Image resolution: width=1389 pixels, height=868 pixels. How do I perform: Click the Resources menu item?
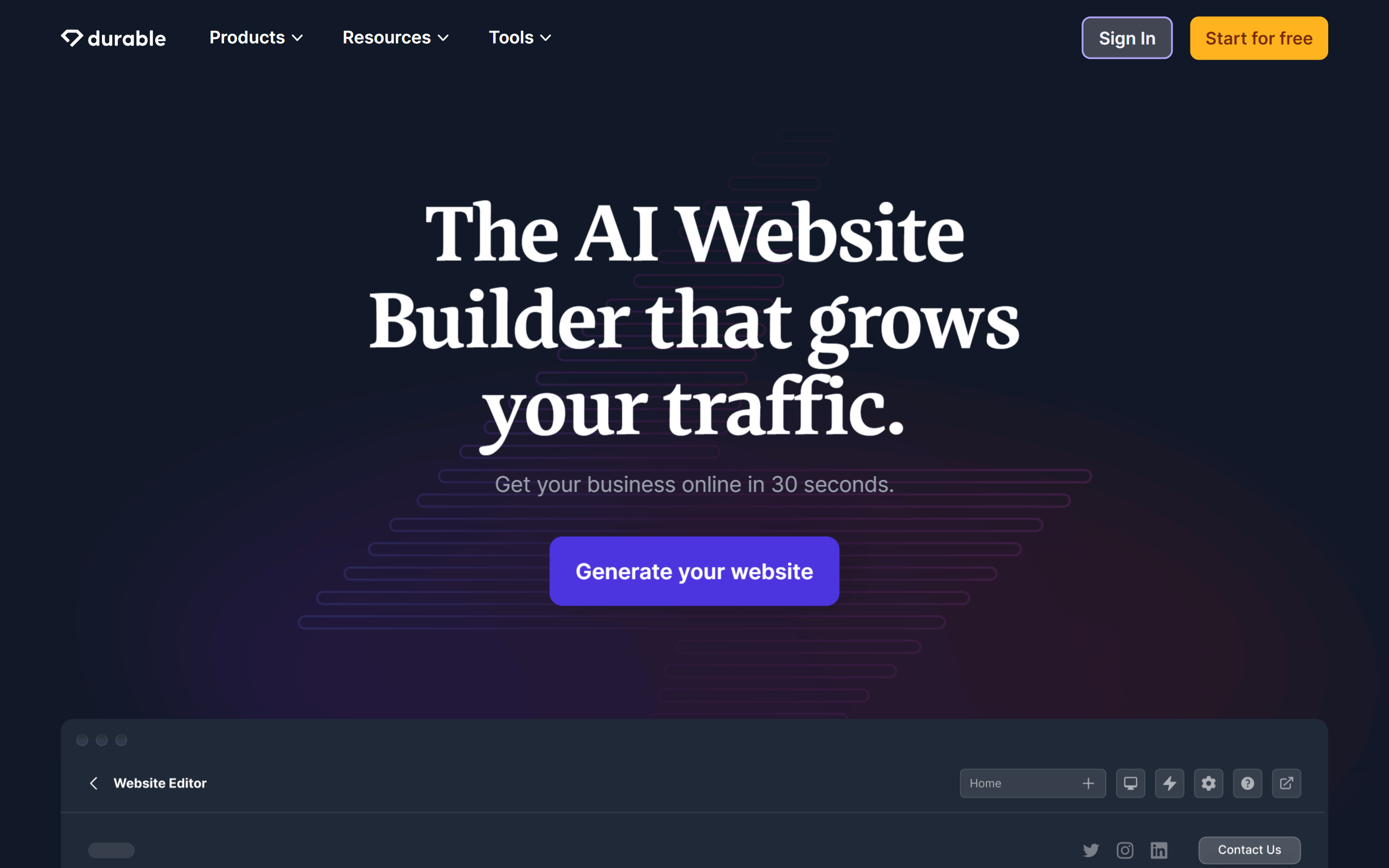pos(395,37)
